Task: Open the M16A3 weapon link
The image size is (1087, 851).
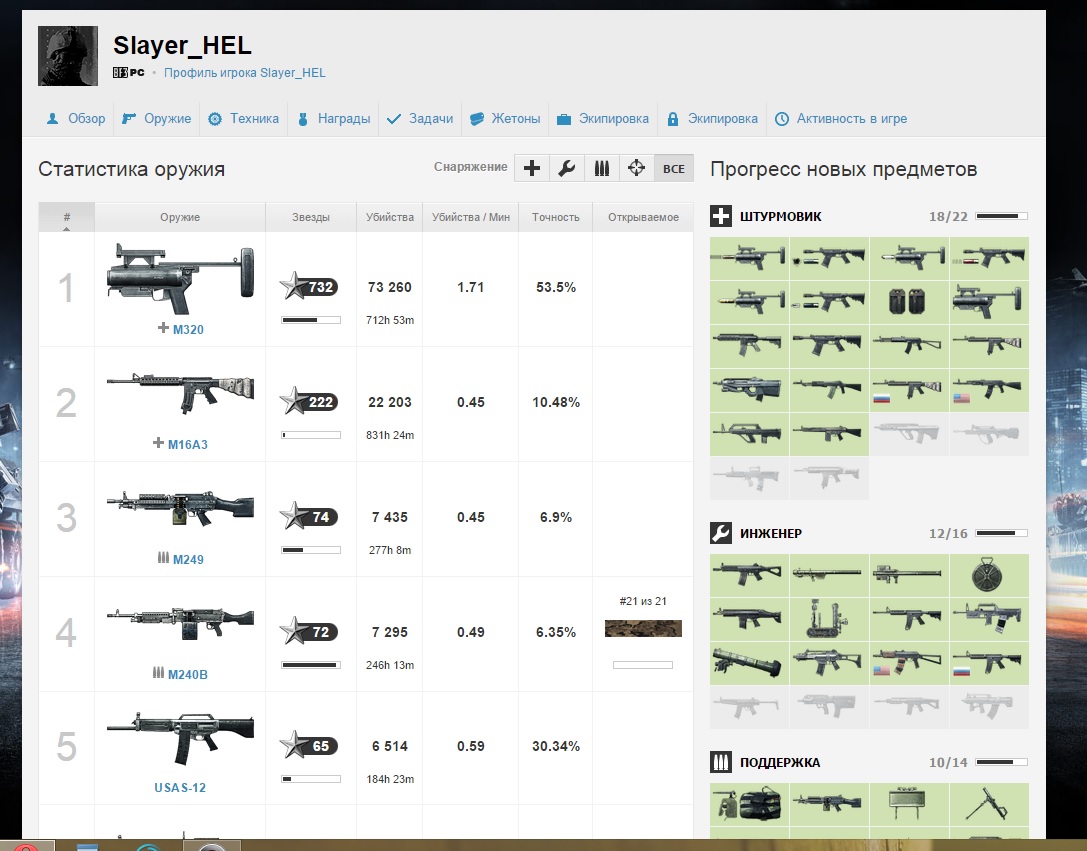Action: coord(187,444)
